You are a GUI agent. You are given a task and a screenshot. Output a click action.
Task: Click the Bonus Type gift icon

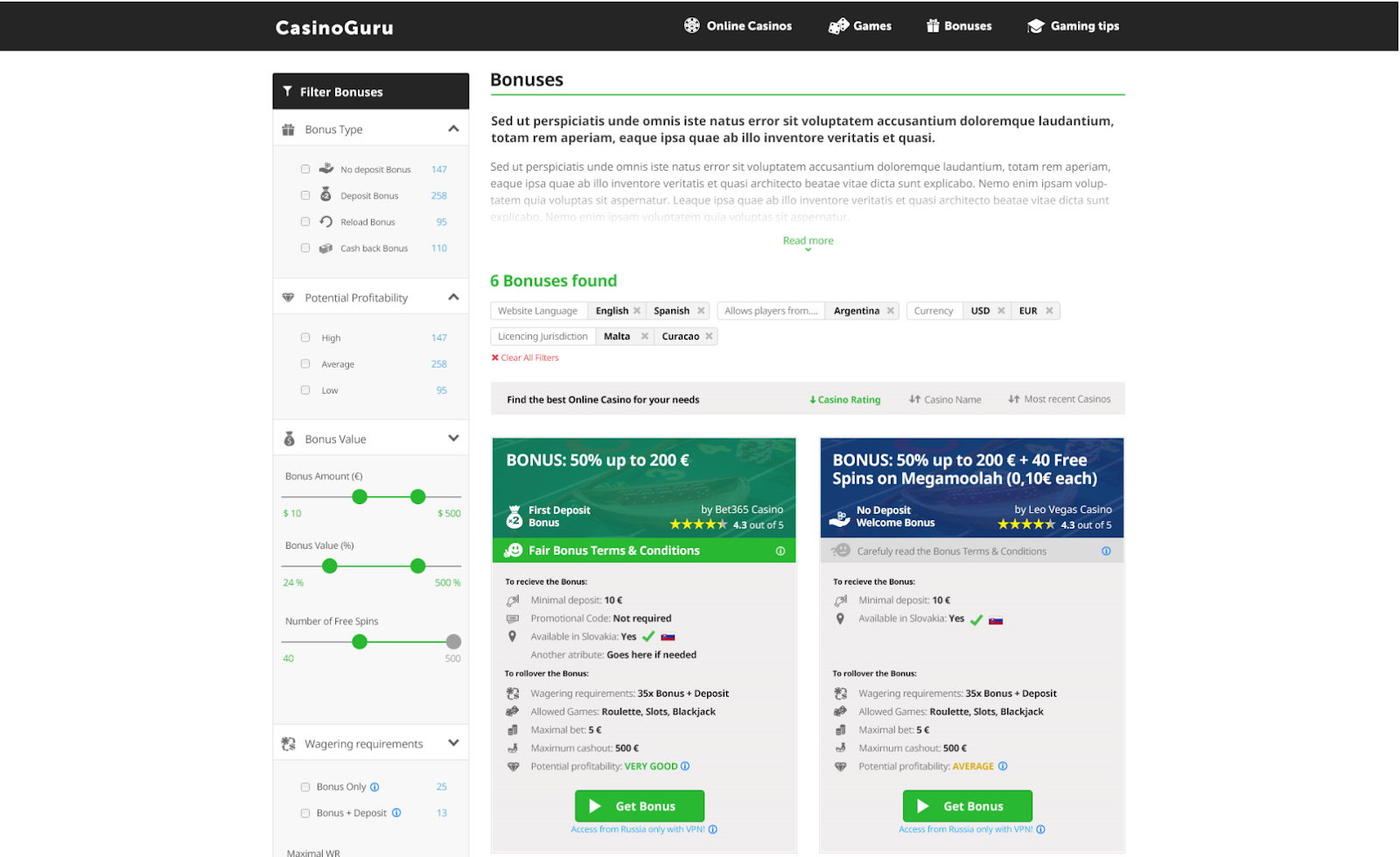[288, 130]
